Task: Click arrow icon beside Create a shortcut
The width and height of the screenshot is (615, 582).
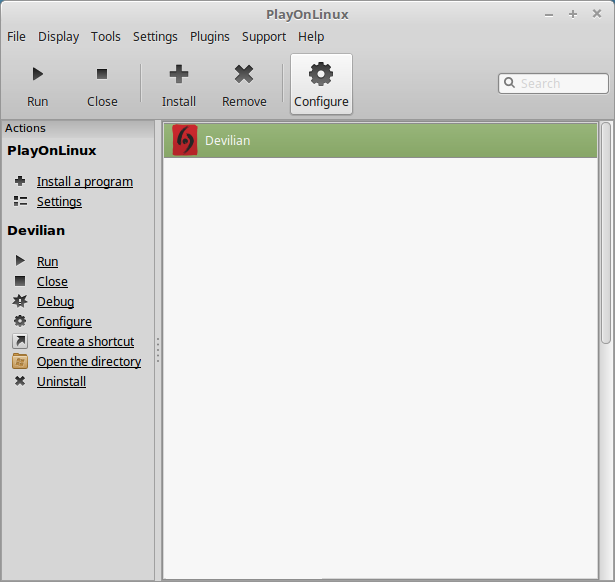Action: [20, 341]
